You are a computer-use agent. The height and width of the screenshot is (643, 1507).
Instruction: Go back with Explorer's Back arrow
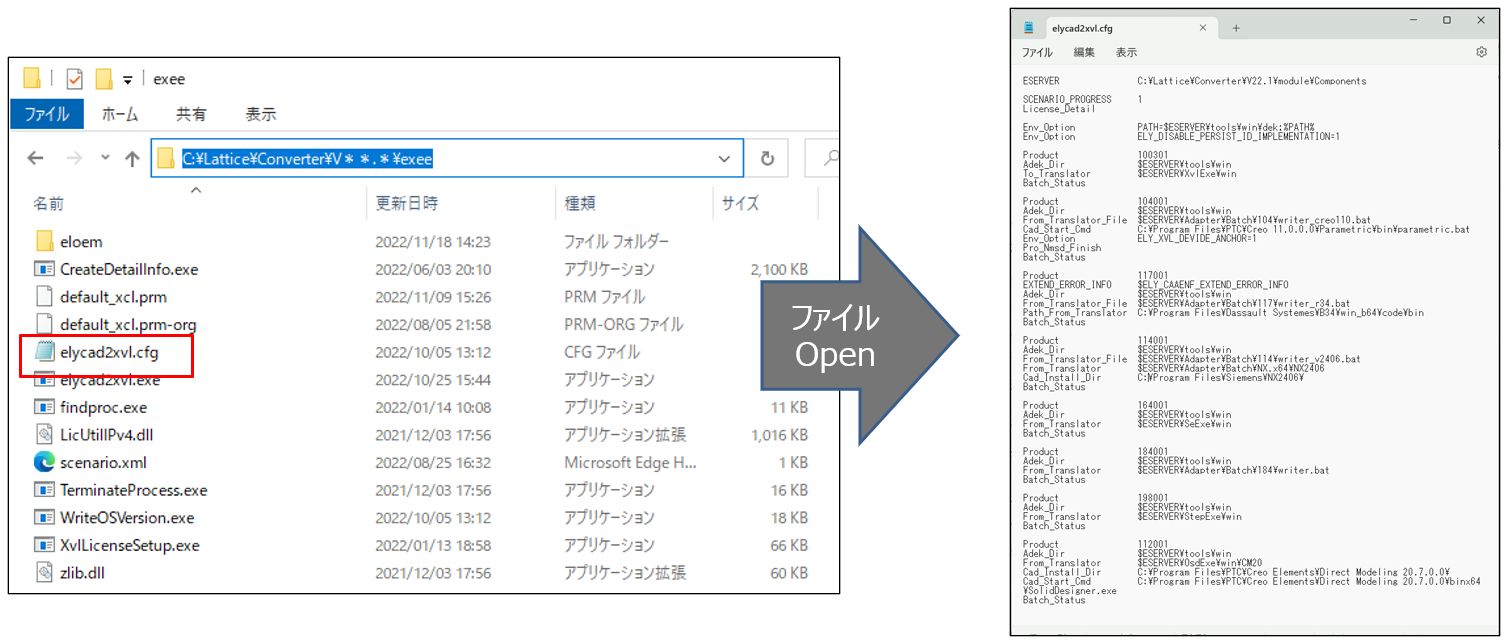tap(35, 158)
